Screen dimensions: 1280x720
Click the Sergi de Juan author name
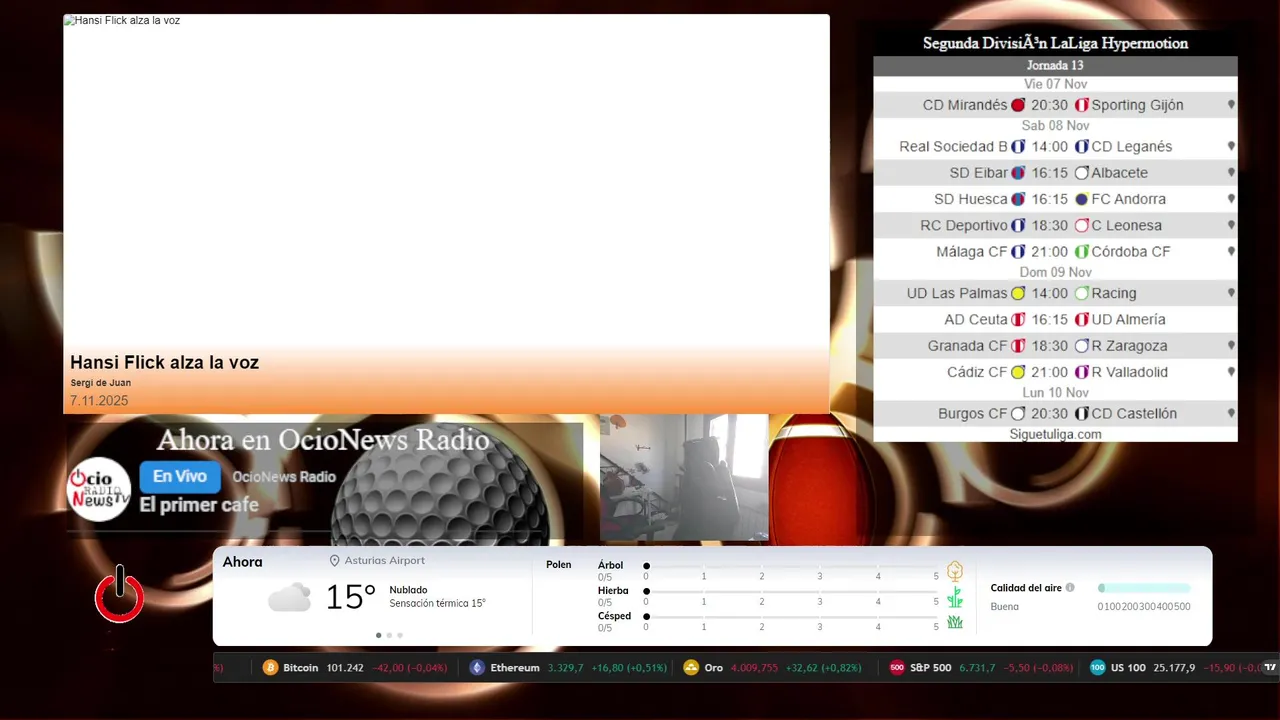pos(100,383)
